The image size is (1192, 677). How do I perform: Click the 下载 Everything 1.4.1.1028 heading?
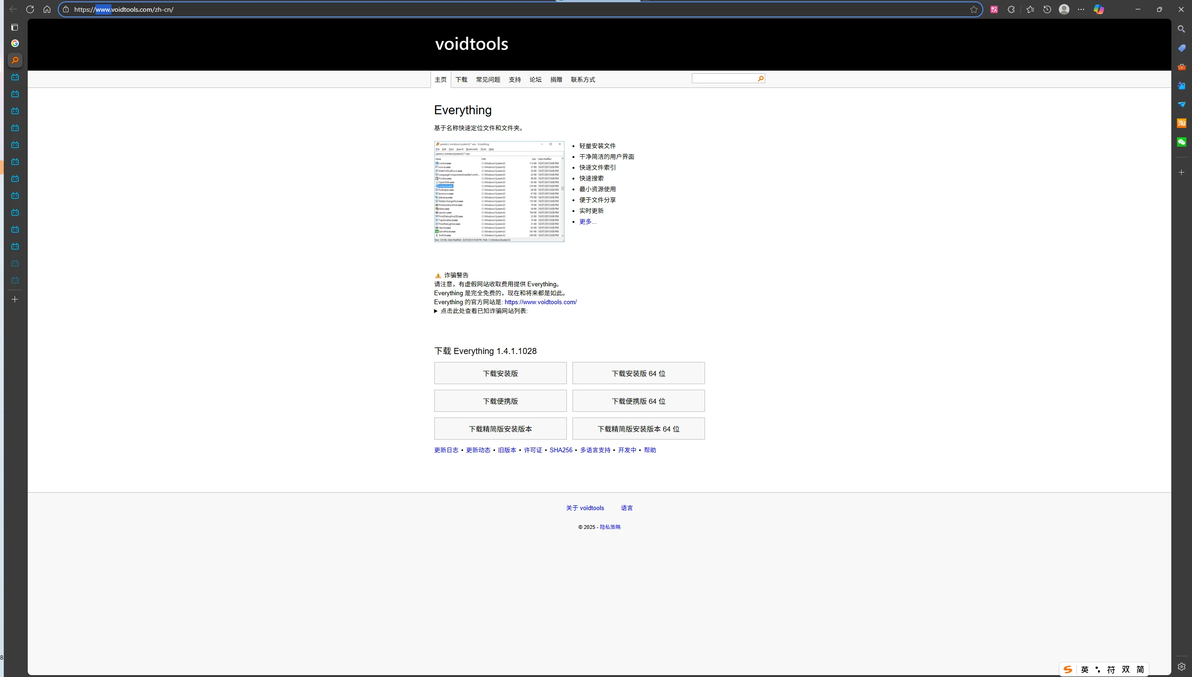485,351
